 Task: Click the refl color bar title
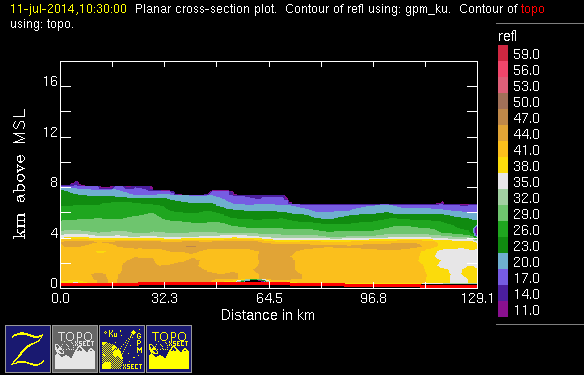pyautogui.click(x=507, y=36)
